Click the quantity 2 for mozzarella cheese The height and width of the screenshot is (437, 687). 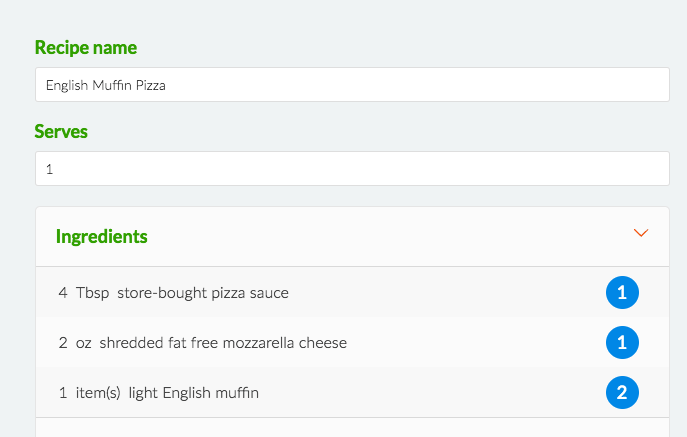pyautogui.click(x=63, y=343)
